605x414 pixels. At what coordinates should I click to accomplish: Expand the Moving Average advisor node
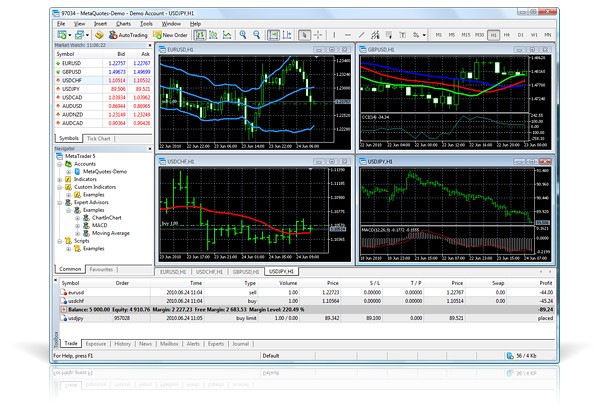coord(78,234)
